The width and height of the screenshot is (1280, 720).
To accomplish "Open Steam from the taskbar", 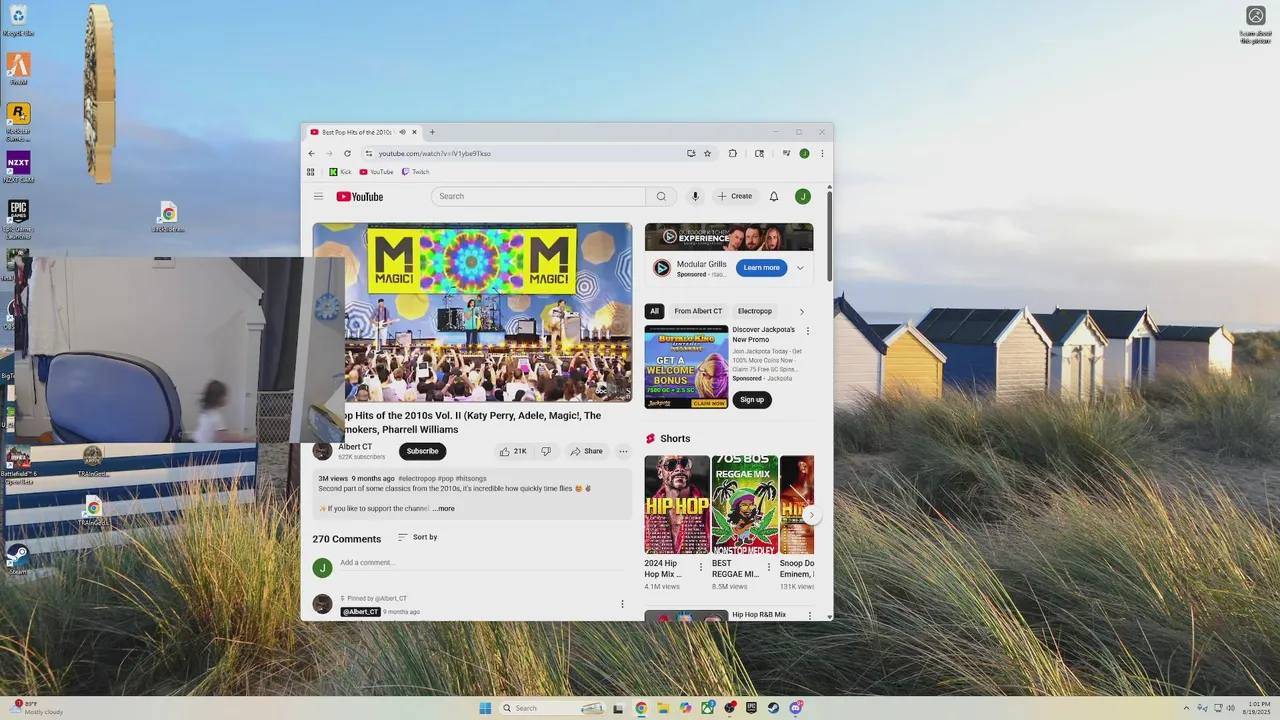I will coord(773,708).
